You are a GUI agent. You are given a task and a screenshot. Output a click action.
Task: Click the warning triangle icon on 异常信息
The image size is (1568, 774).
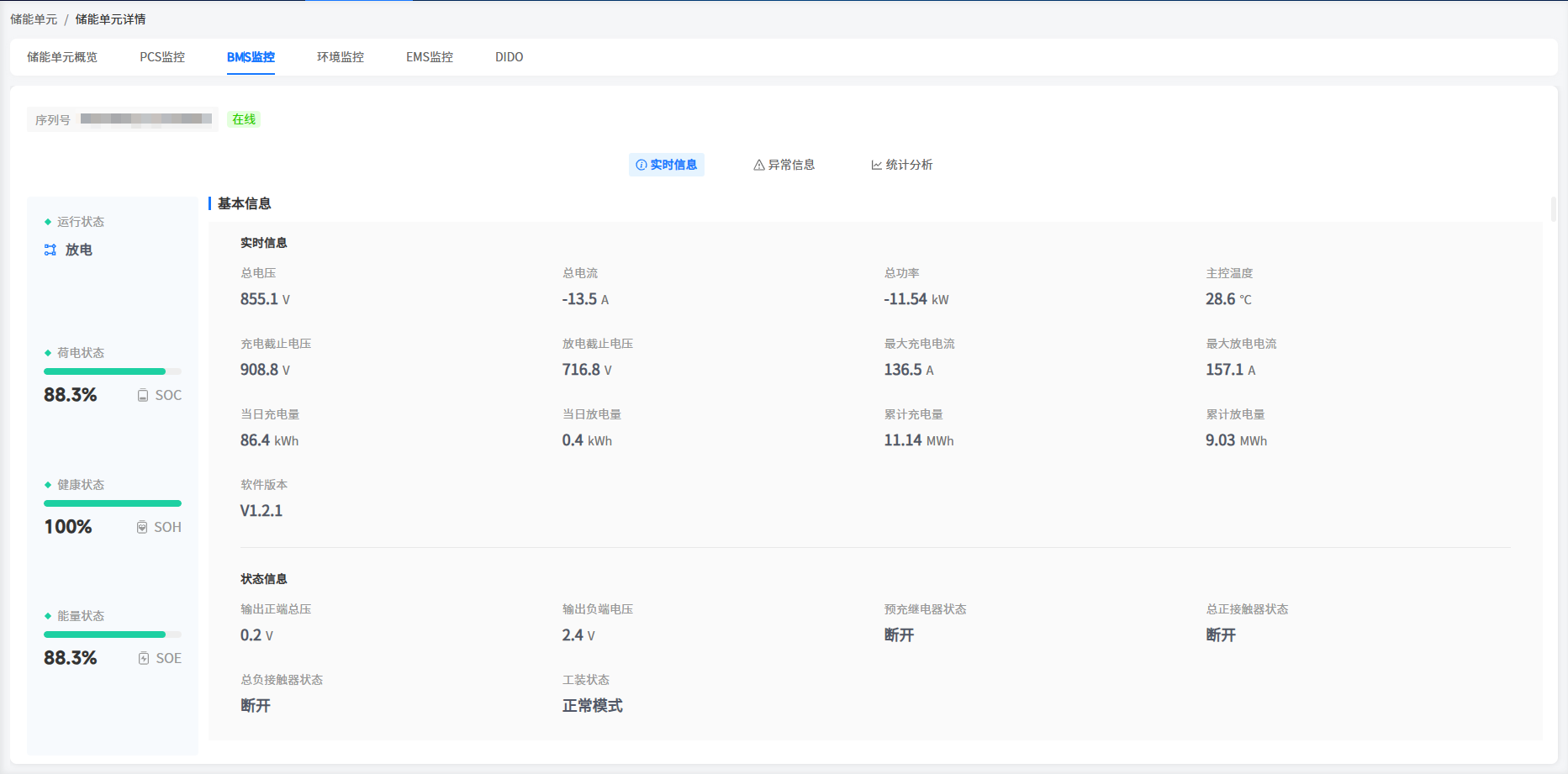coord(759,166)
